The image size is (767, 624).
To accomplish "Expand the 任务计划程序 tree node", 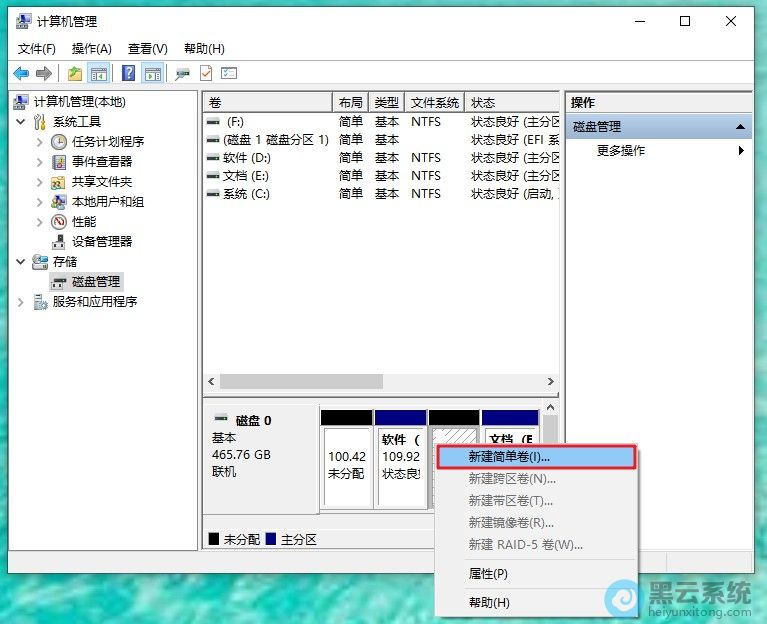I will (40, 142).
